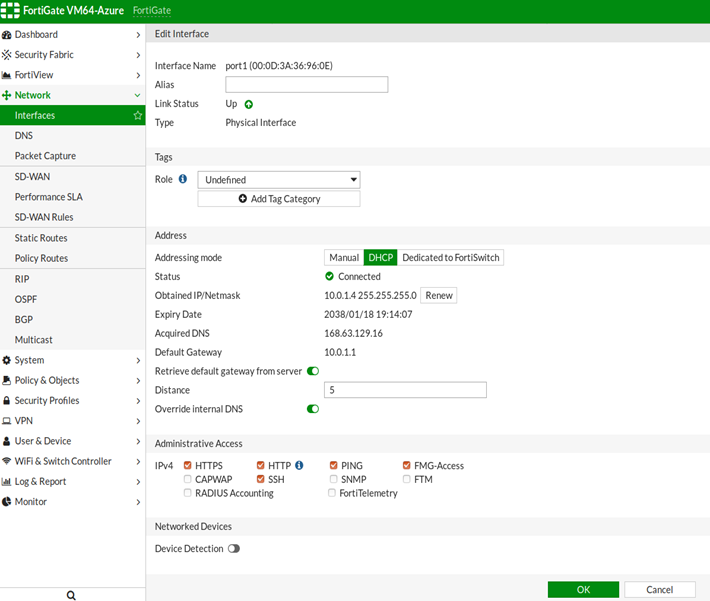Image resolution: width=710 pixels, height=601 pixels.
Task: Click the Role info icon
Action: coord(183,179)
